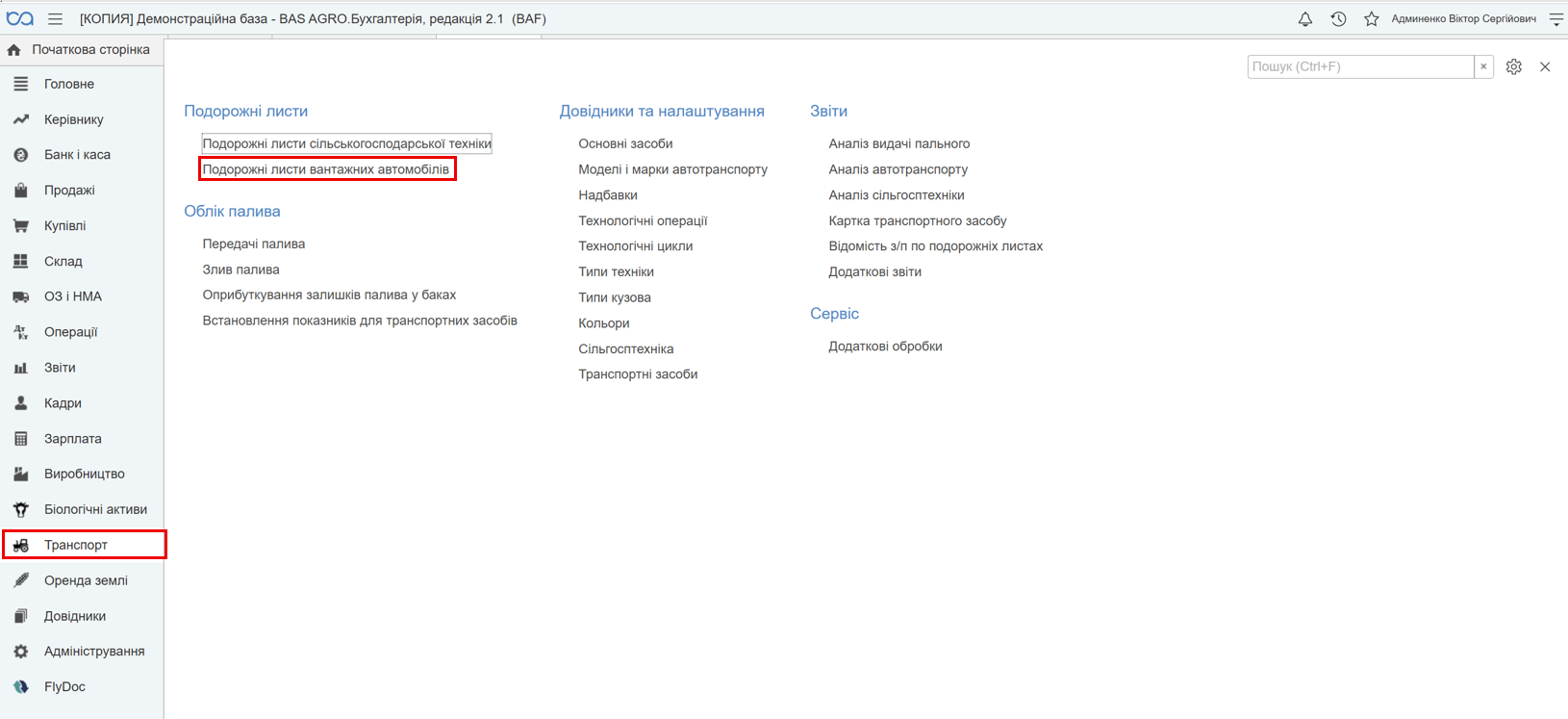Open the Кадри section
This screenshot has height=719, width=1568.
click(x=82, y=403)
